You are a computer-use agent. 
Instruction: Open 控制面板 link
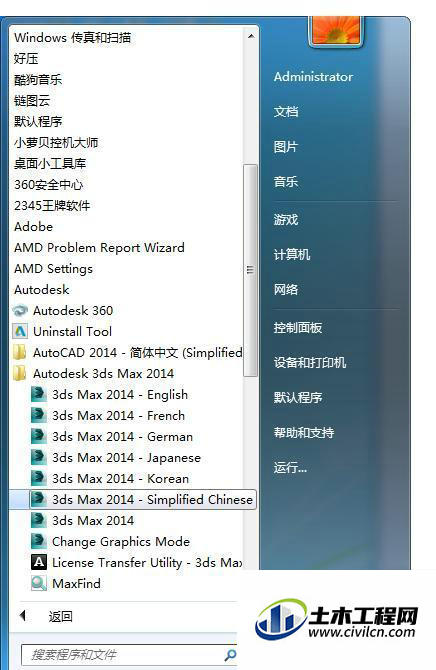click(x=298, y=328)
